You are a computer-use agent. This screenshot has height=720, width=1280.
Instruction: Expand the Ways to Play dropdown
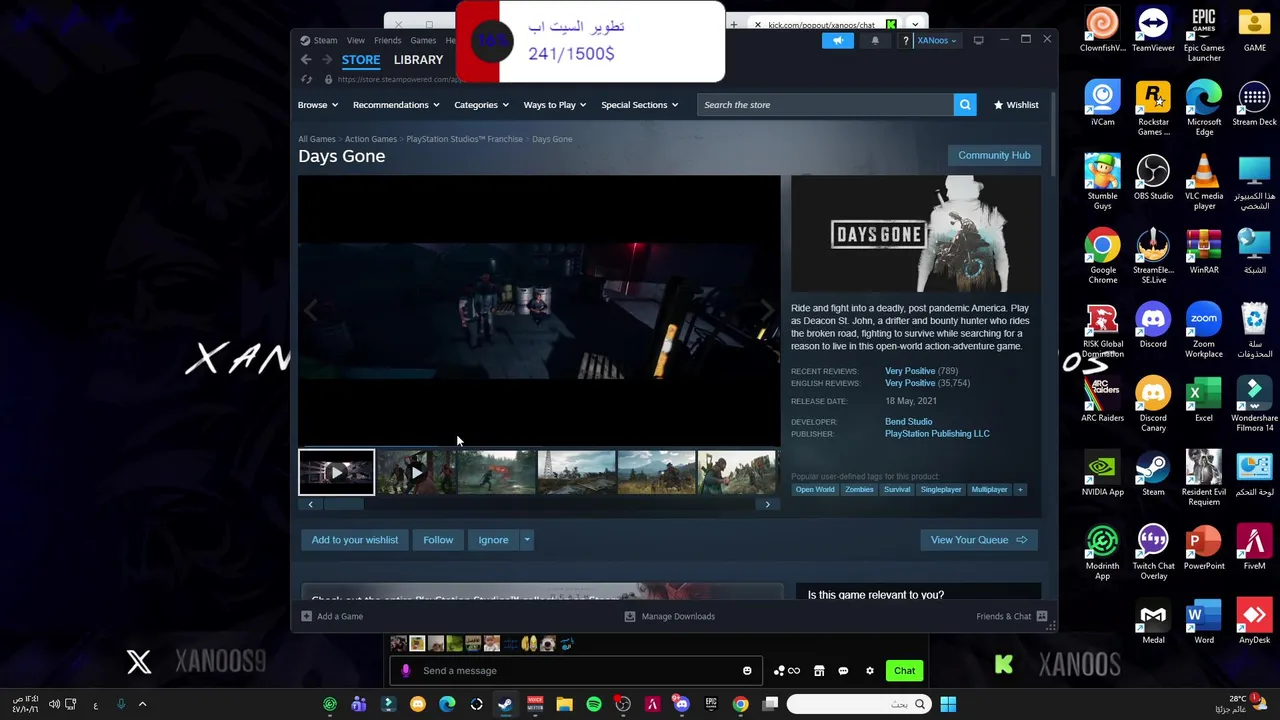coord(555,105)
